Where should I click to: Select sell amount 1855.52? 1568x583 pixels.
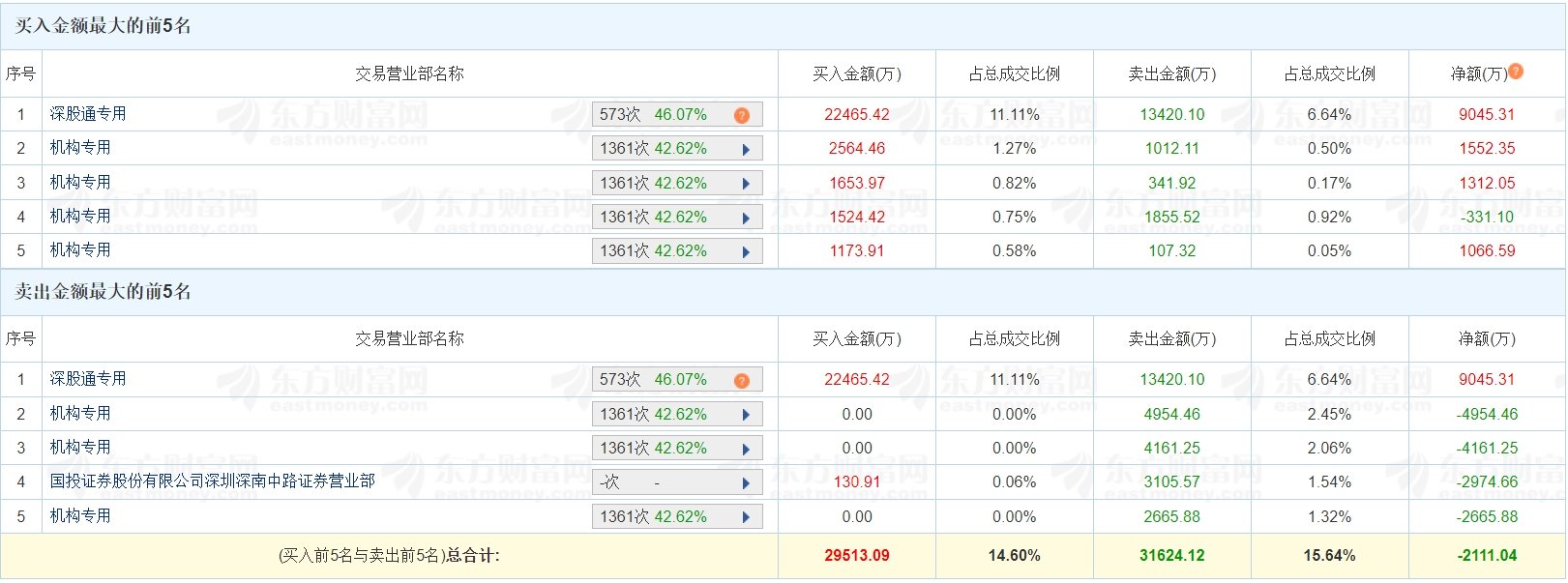1172,218
